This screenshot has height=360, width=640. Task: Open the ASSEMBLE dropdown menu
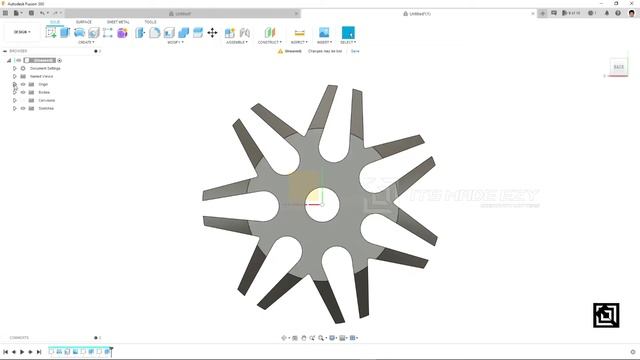(x=237, y=42)
